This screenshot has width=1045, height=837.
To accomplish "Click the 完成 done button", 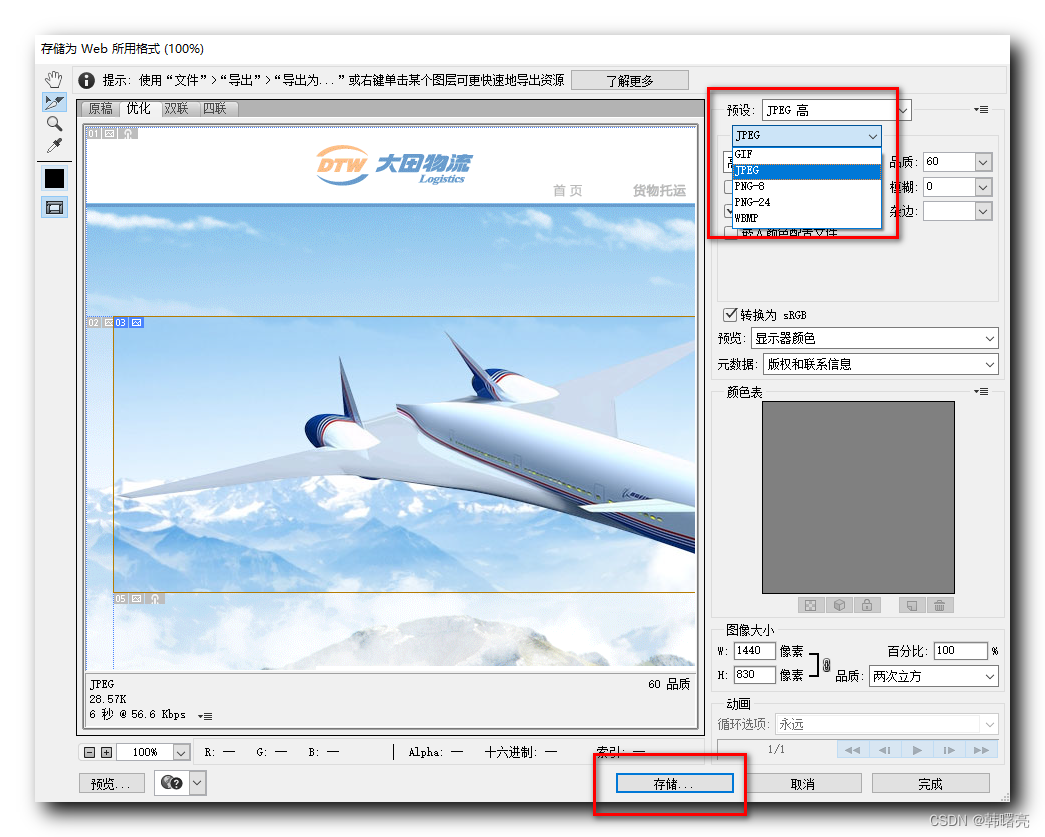I will coord(930,784).
